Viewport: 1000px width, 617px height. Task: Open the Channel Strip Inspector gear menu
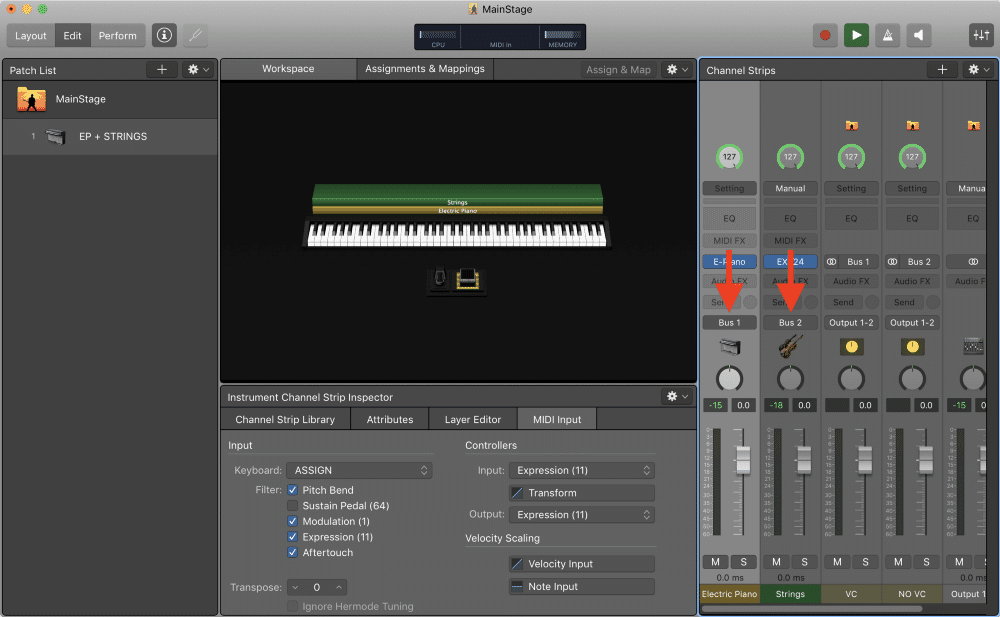(676, 396)
